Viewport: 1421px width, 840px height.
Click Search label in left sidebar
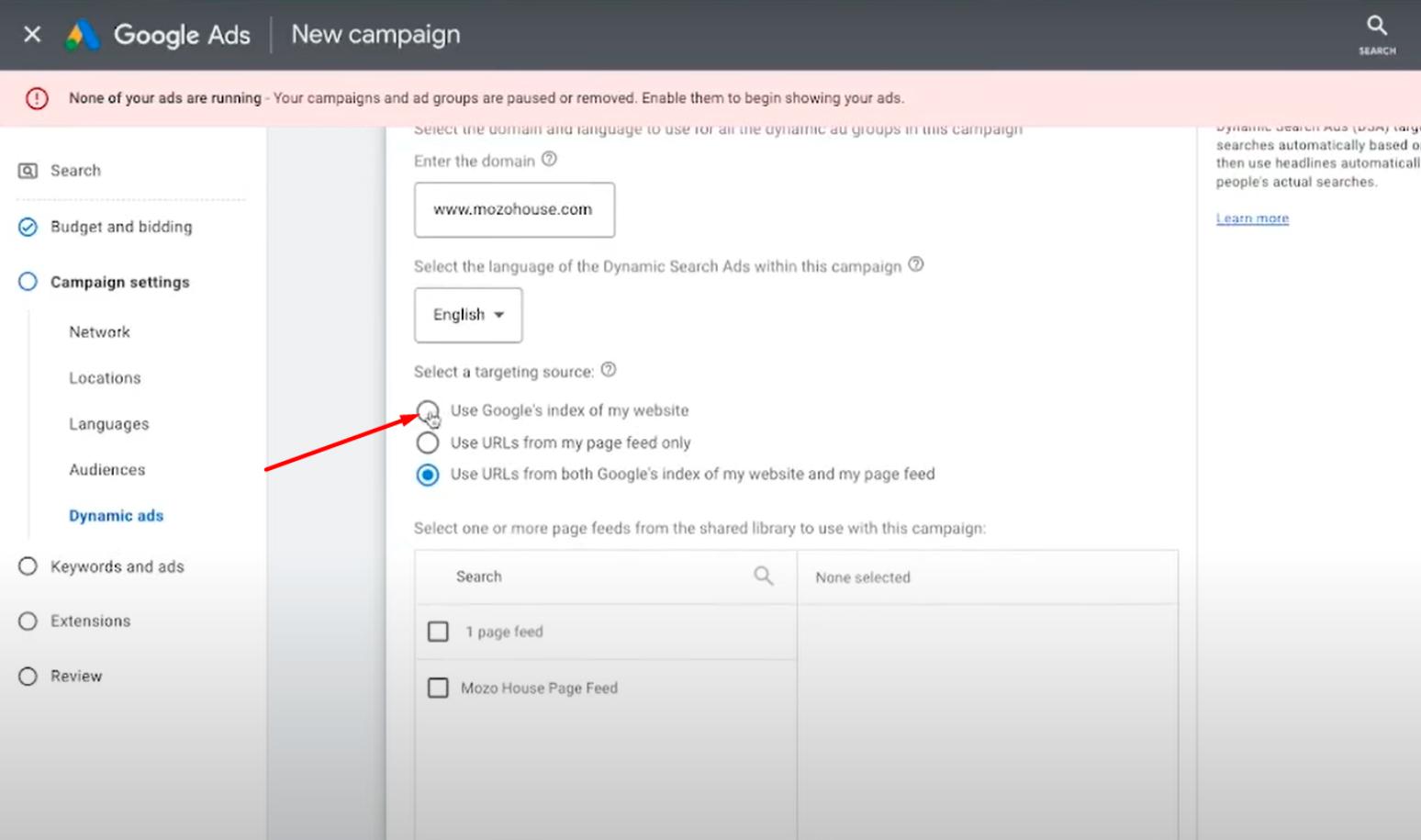(x=75, y=171)
